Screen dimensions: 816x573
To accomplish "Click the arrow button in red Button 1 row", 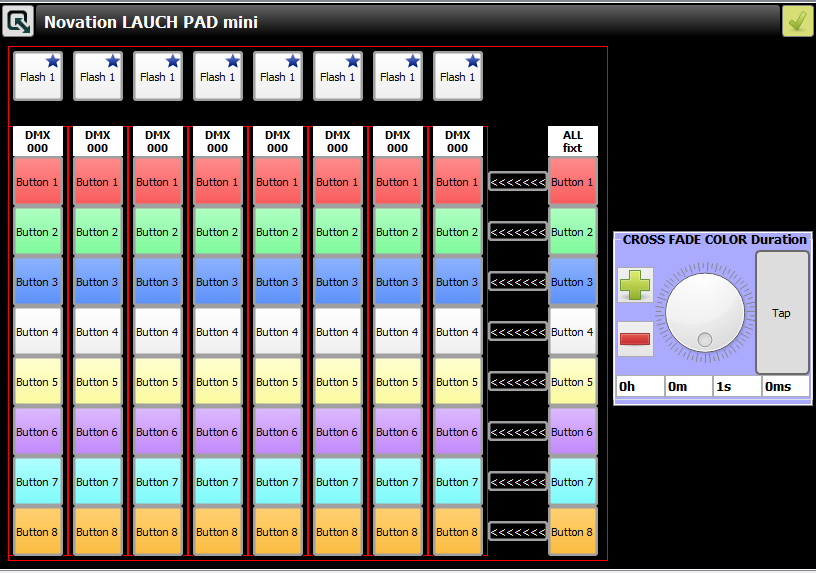I will [517, 182].
